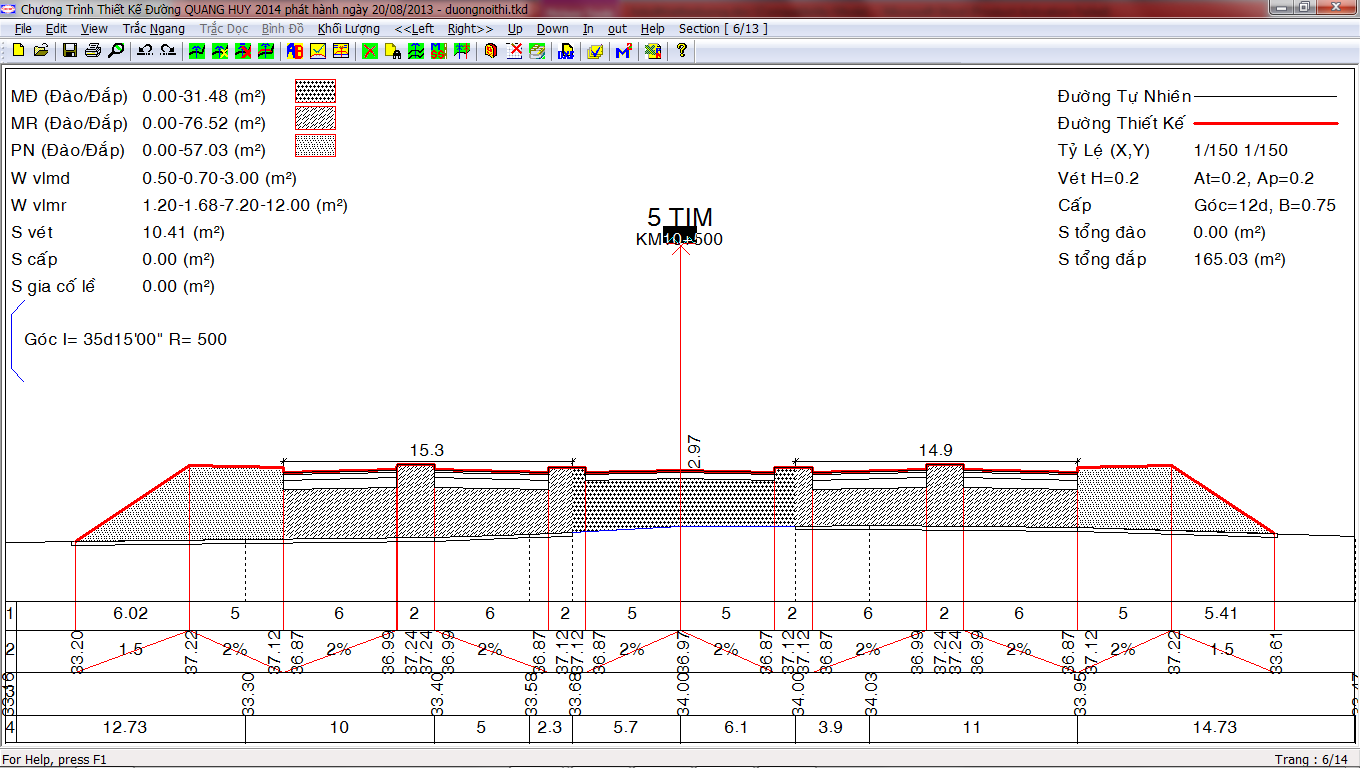Image resolution: width=1360 pixels, height=768 pixels.
Task: Click the MR diagonal hatch legend sample
Action: click(x=315, y=119)
